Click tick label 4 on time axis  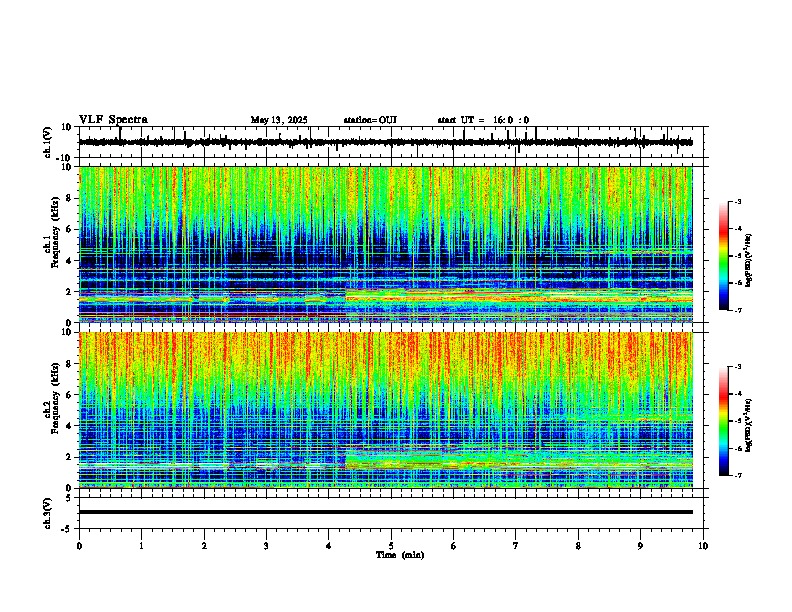coord(329,546)
